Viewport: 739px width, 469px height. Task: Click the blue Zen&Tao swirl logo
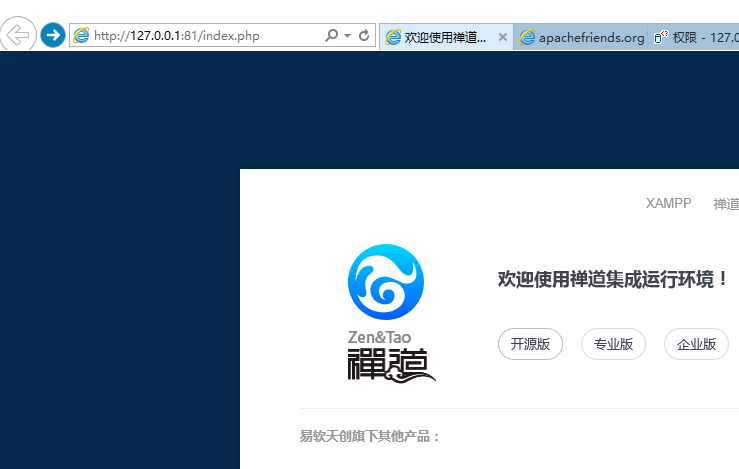(x=386, y=282)
